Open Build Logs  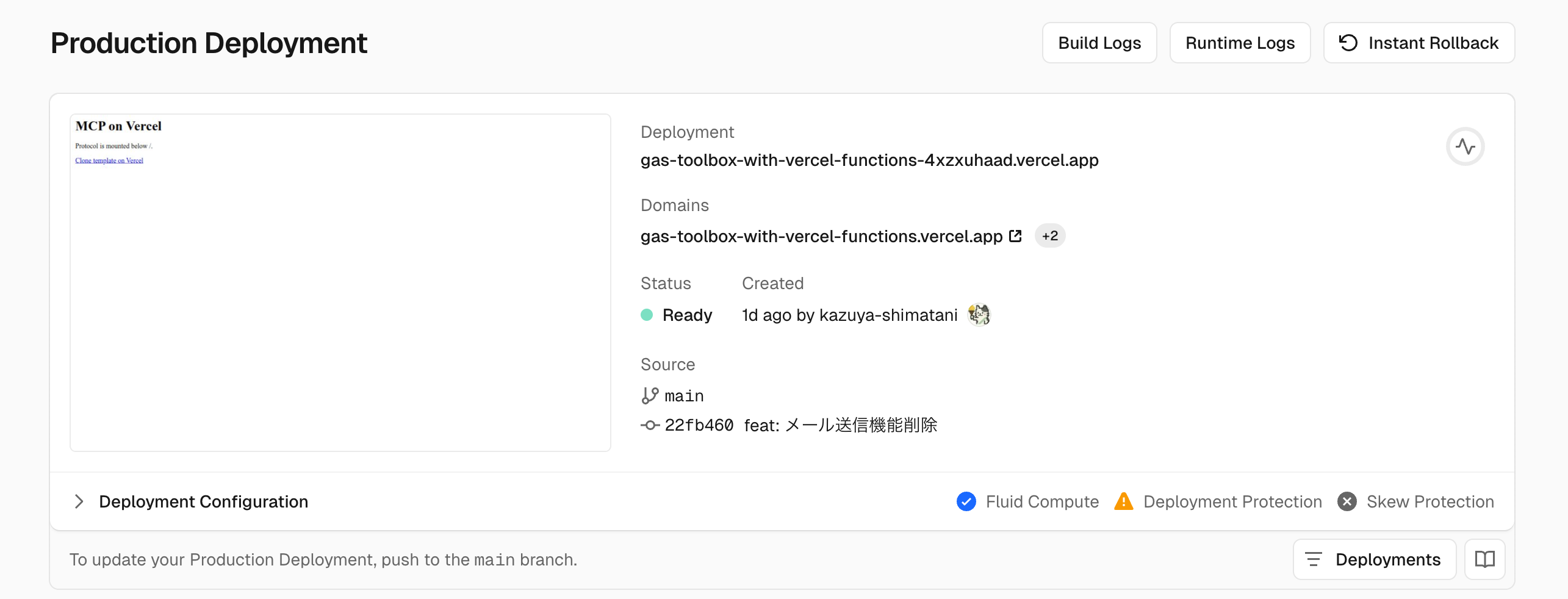(1099, 43)
